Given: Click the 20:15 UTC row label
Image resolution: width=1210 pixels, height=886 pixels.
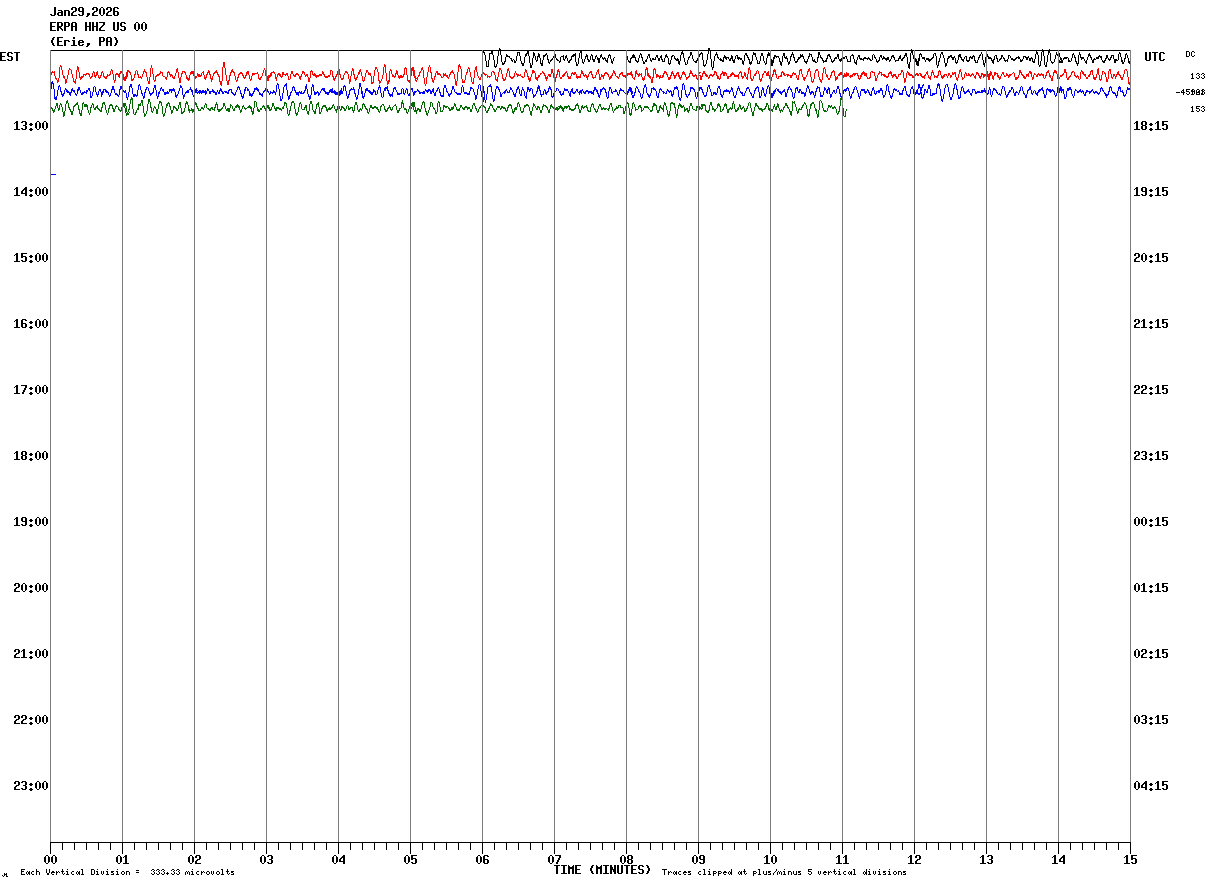Looking at the screenshot, I should [1151, 257].
